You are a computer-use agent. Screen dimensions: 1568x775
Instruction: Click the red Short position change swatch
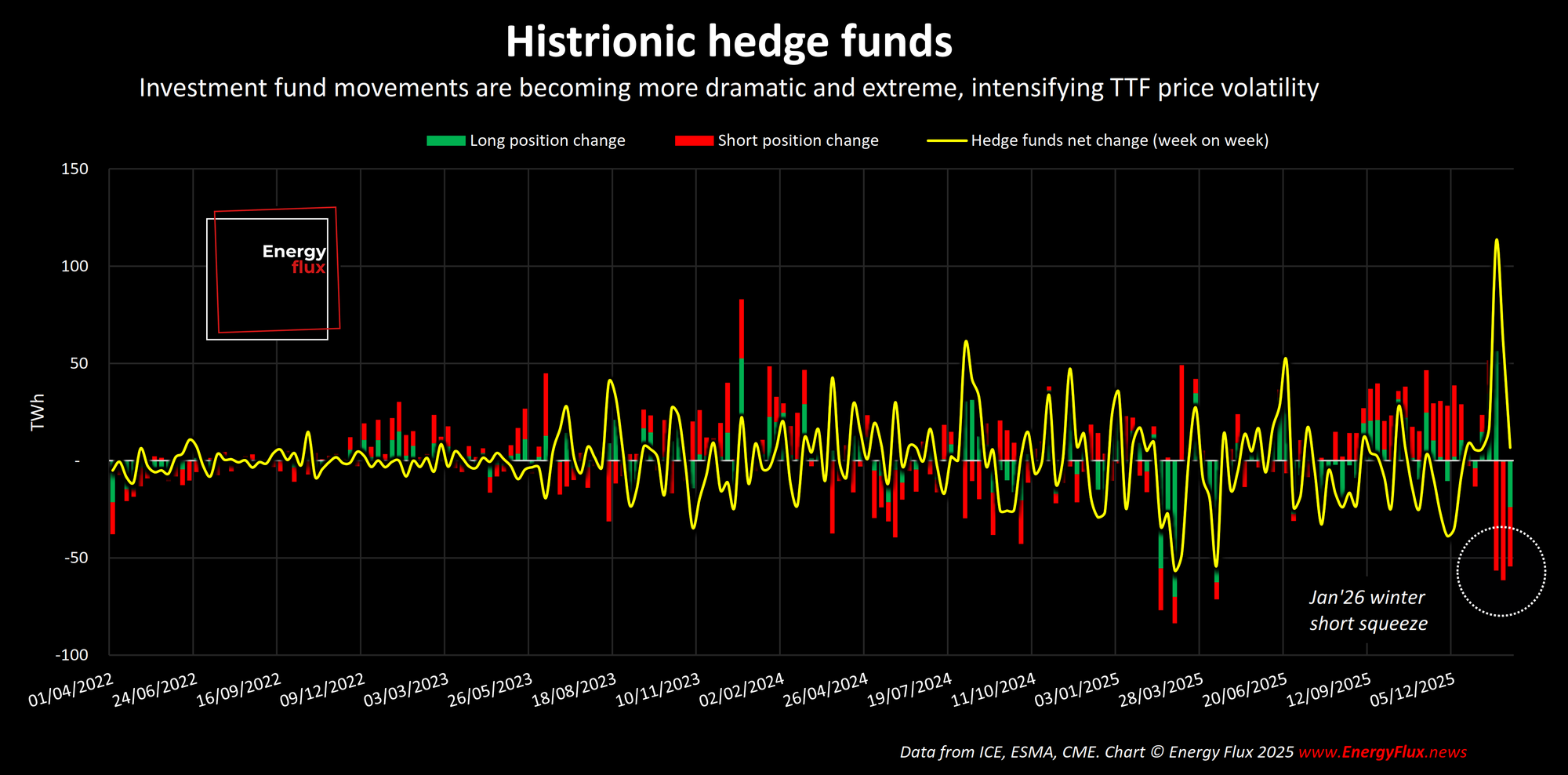(694, 141)
